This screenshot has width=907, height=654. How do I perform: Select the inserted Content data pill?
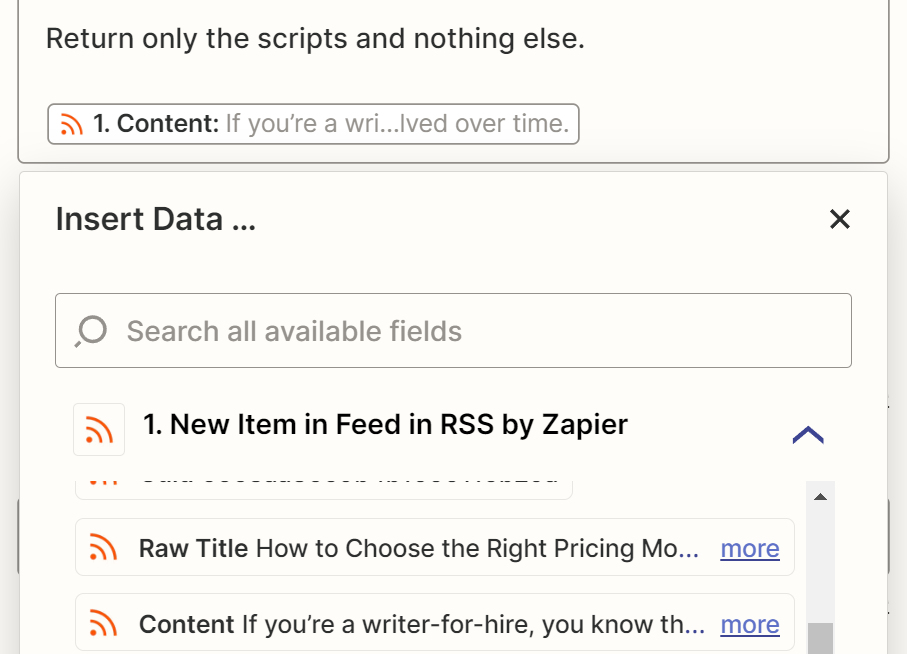click(x=313, y=125)
